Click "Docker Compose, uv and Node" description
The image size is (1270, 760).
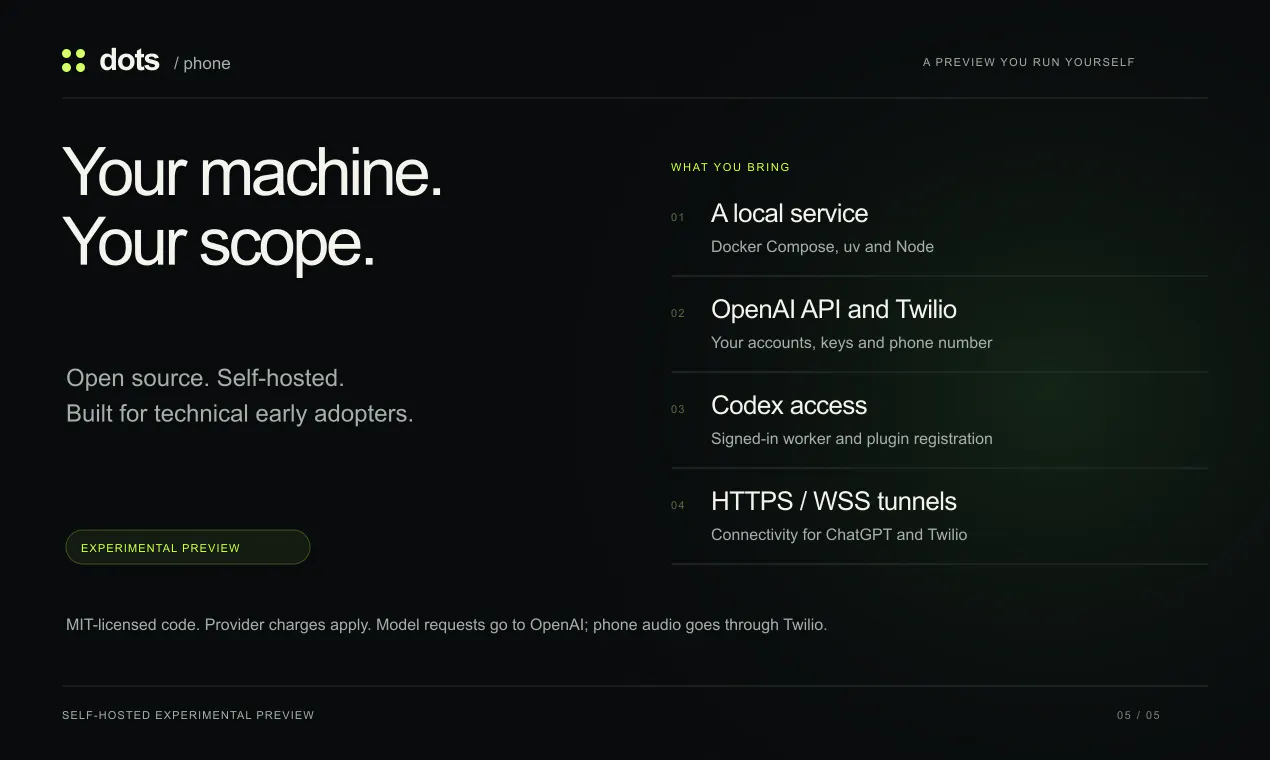822,247
